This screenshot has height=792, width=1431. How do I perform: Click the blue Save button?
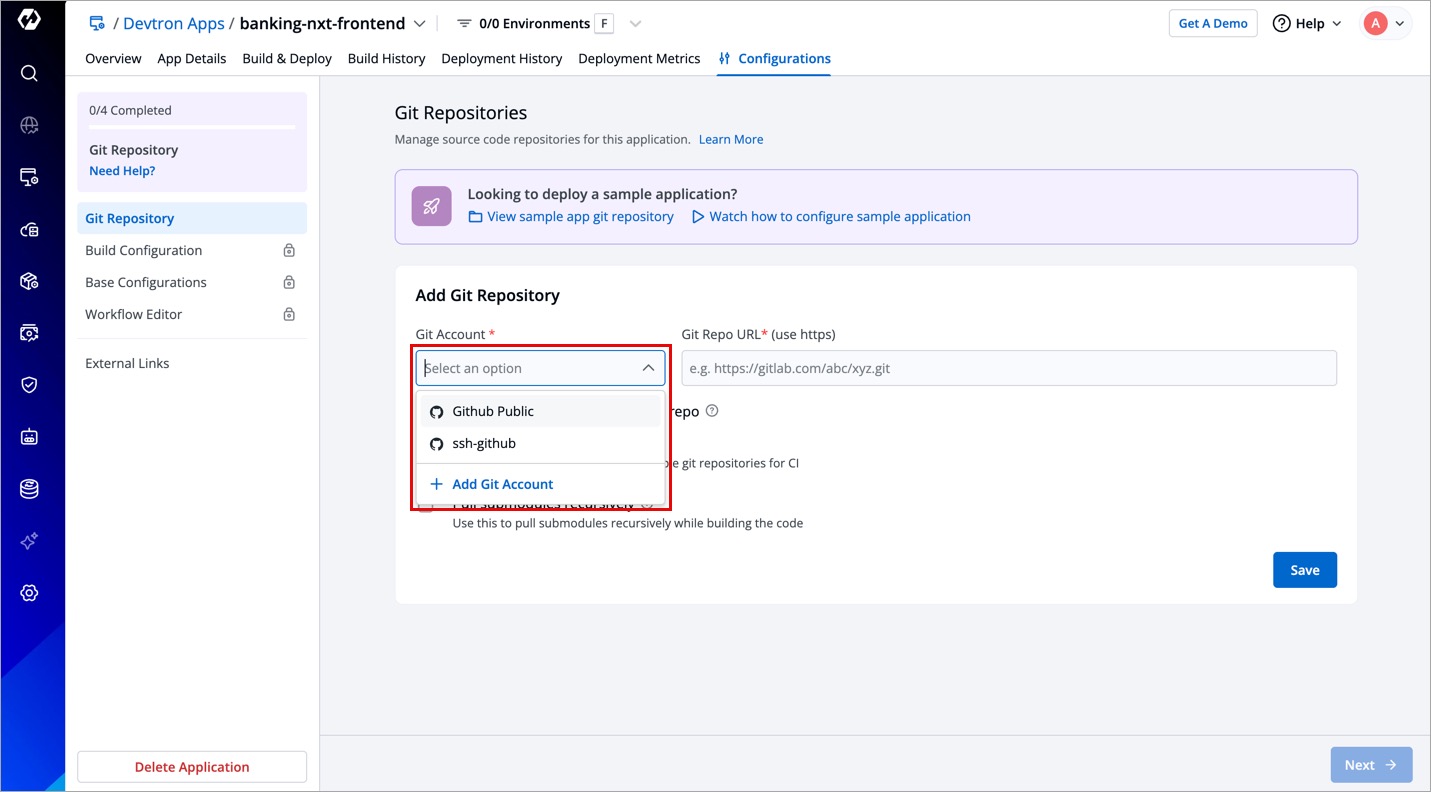(1304, 570)
